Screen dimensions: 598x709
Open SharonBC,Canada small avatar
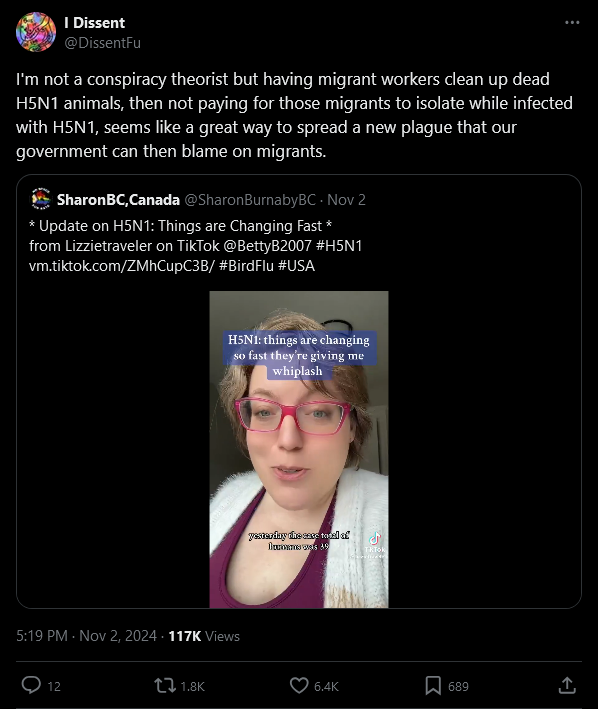pyautogui.click(x=41, y=199)
